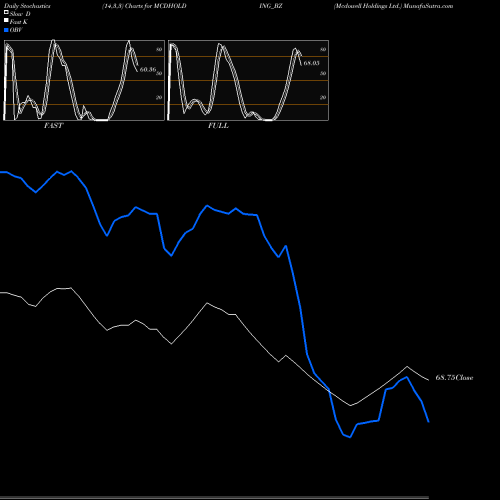Click the 50 axis label in FULL chart
Viewport: 500px width, 500px height.
click(323, 73)
